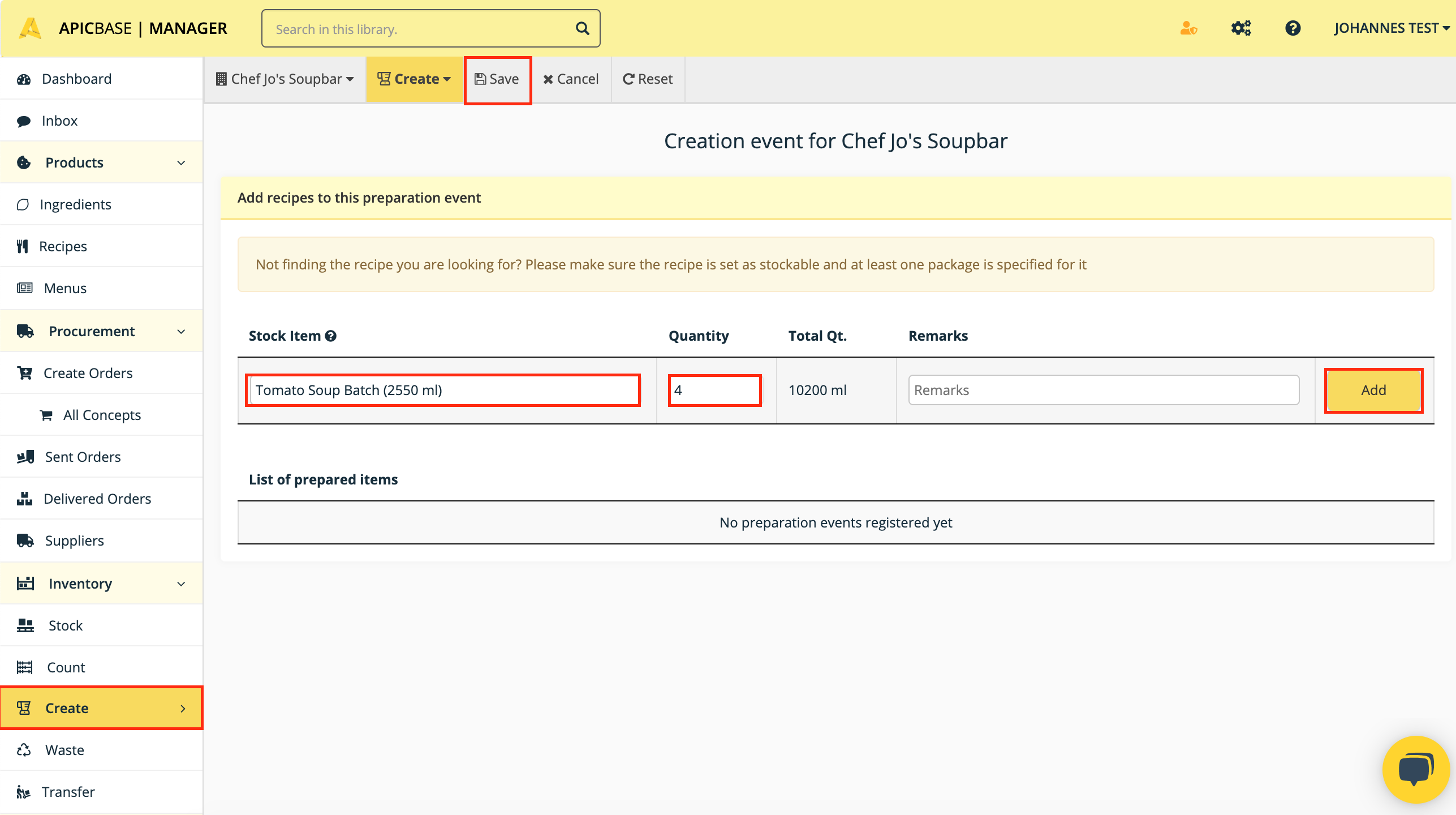Click the Sent Orders dolly icon
The height and width of the screenshot is (815, 1456).
(25, 457)
